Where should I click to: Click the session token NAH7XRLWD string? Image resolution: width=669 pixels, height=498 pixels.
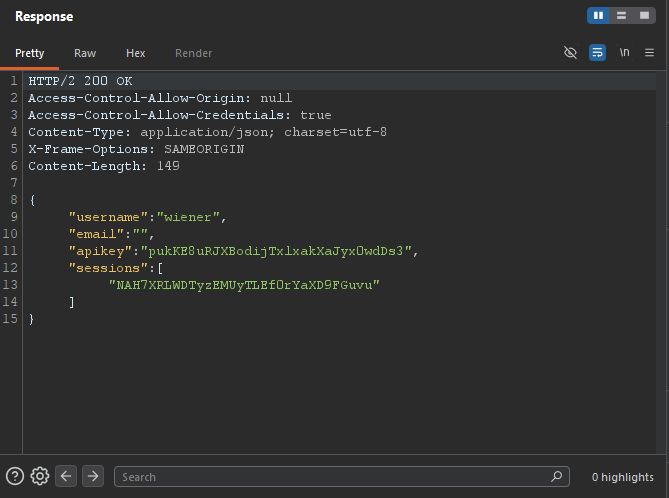pyautogui.click(x=244, y=285)
